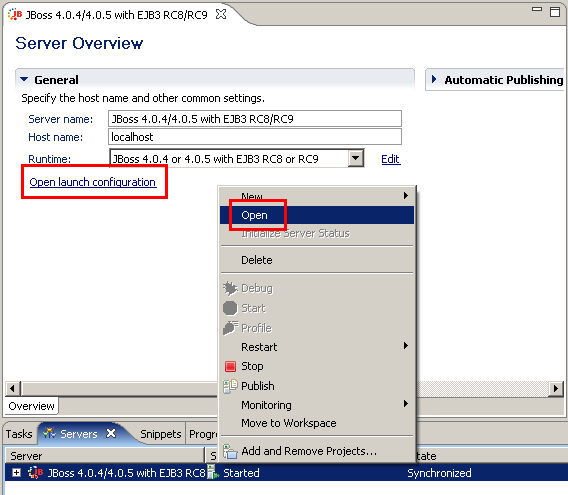568x495 pixels.
Task: Click the Publish icon in context menu
Action: point(230,386)
